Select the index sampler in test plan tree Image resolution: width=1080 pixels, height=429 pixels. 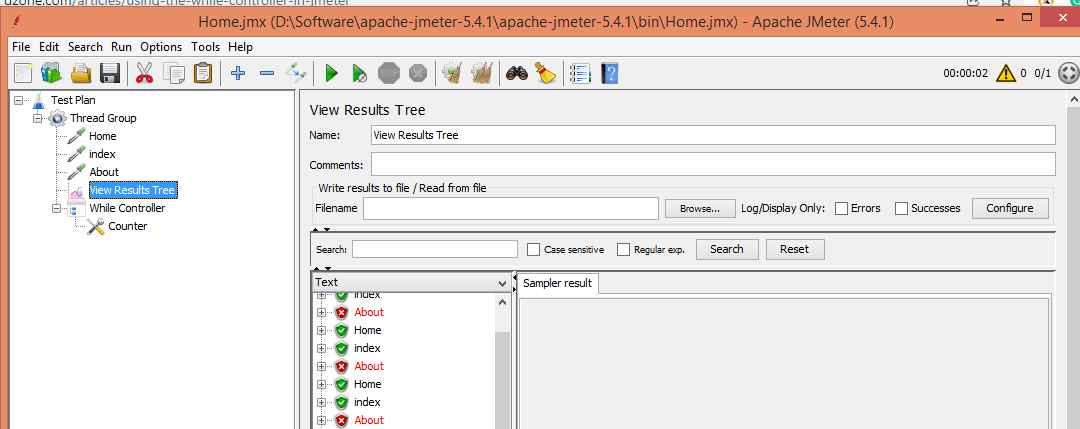click(102, 154)
